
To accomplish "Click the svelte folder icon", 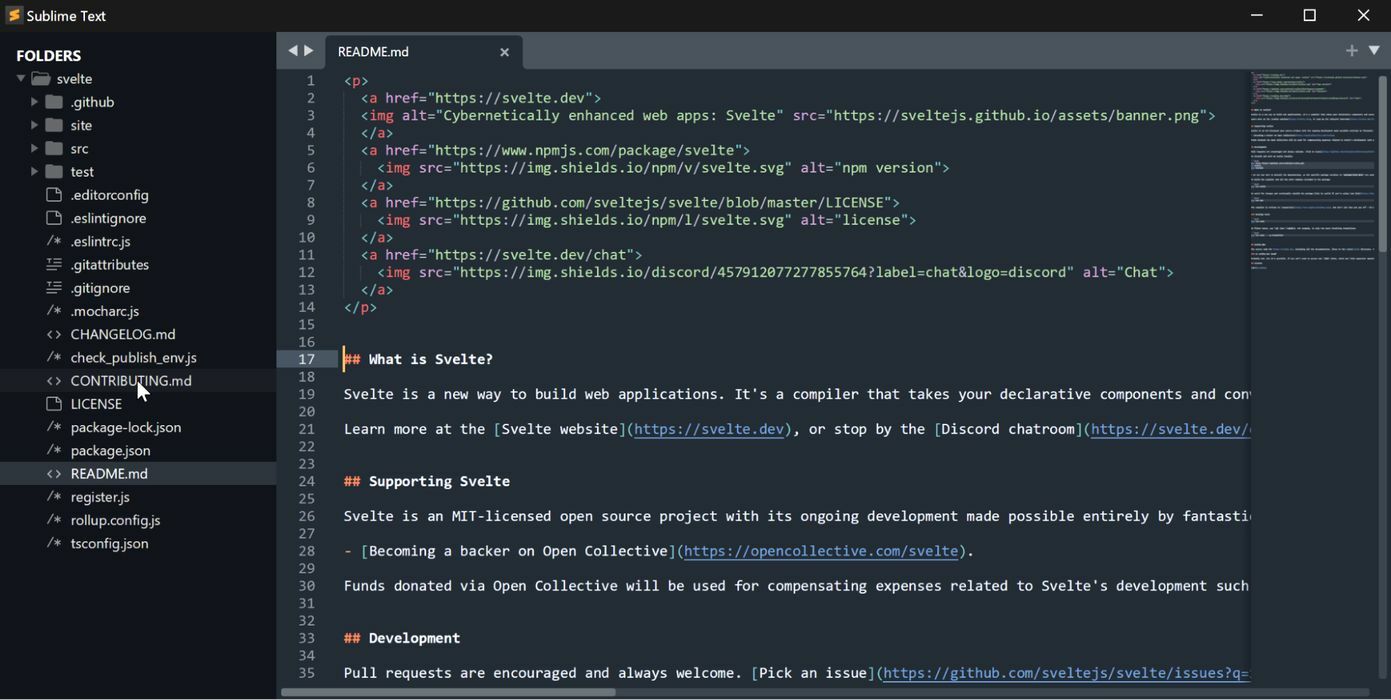I will pyautogui.click(x=41, y=78).
